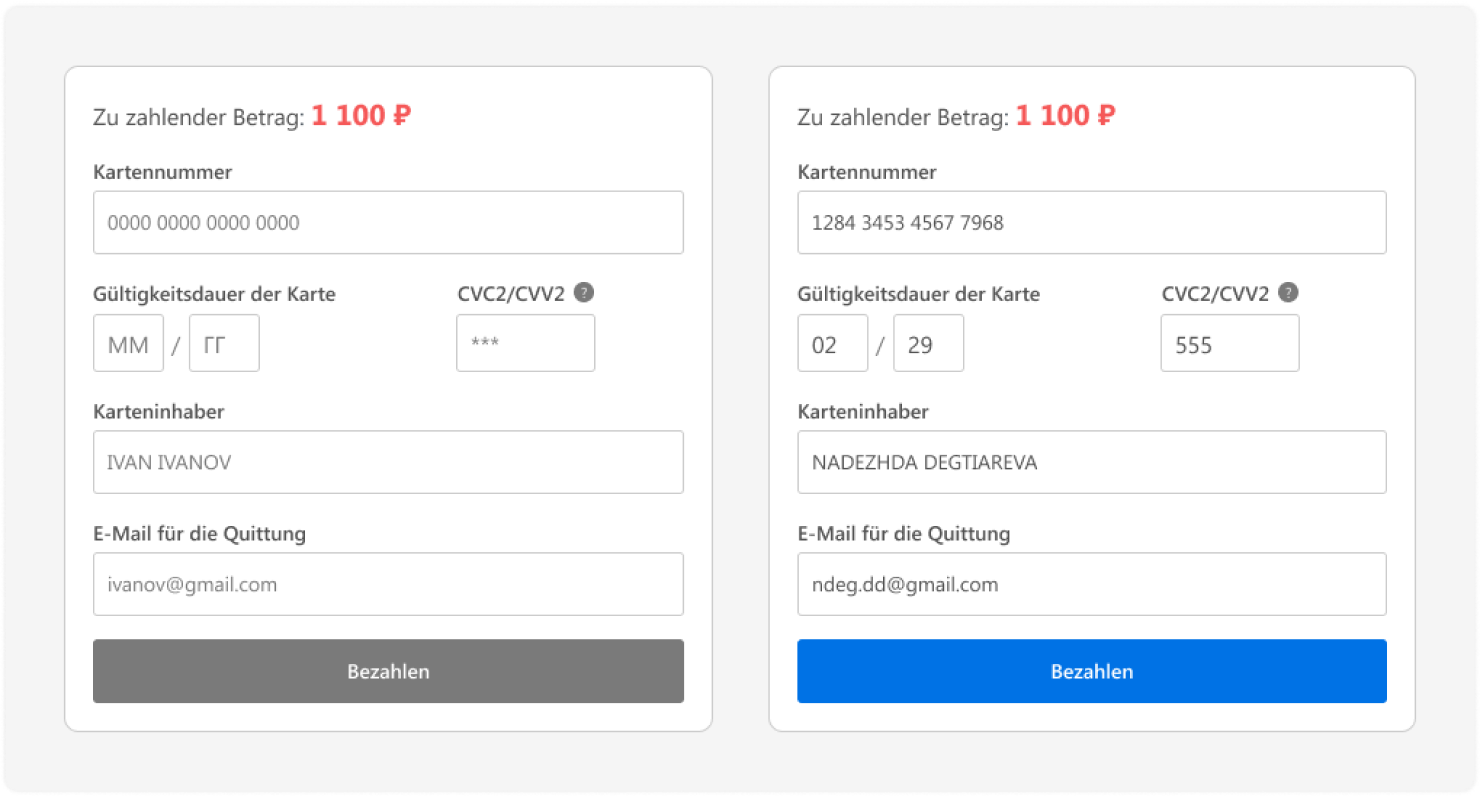The width and height of the screenshot is (1480, 796).
Task: Select the IVAN IVANOV cardholder placeholder field
Action: [388, 462]
